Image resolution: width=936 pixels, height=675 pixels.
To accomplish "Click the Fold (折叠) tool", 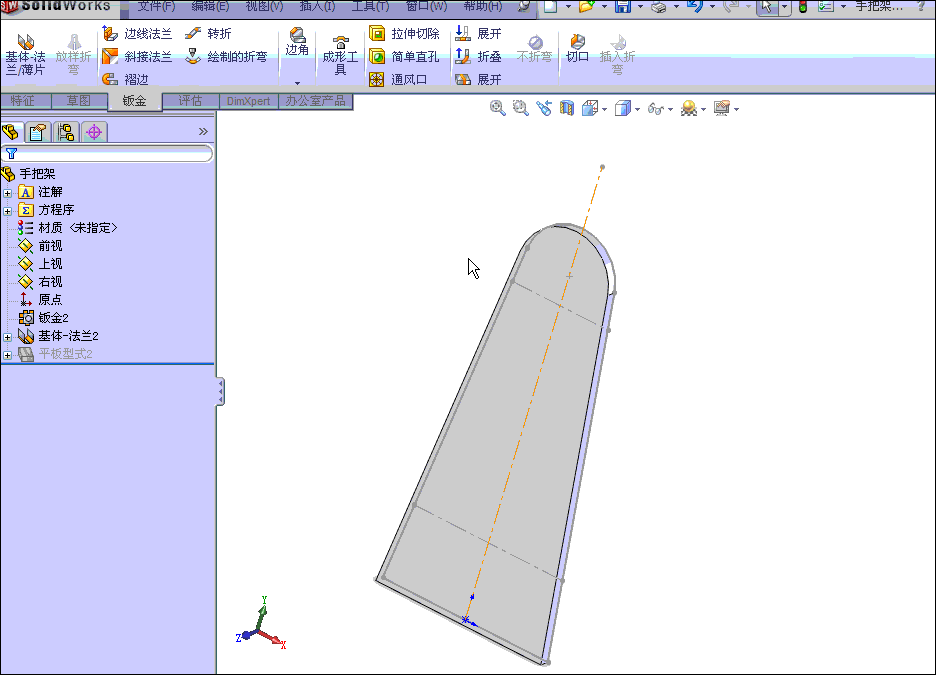I will point(478,57).
